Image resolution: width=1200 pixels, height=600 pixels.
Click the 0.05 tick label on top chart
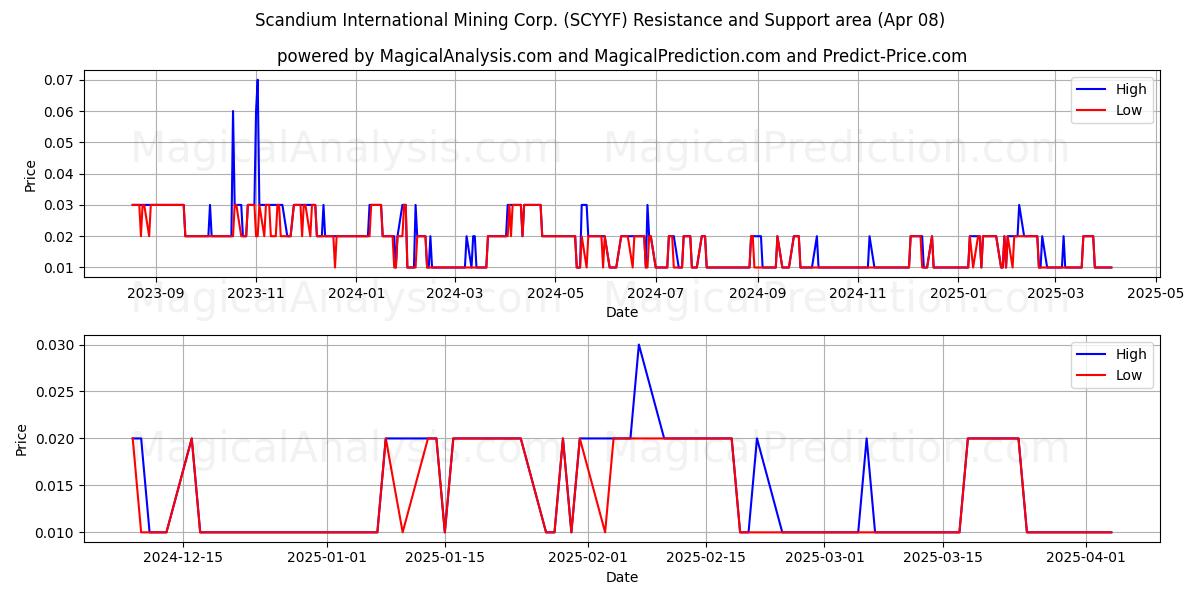61,143
